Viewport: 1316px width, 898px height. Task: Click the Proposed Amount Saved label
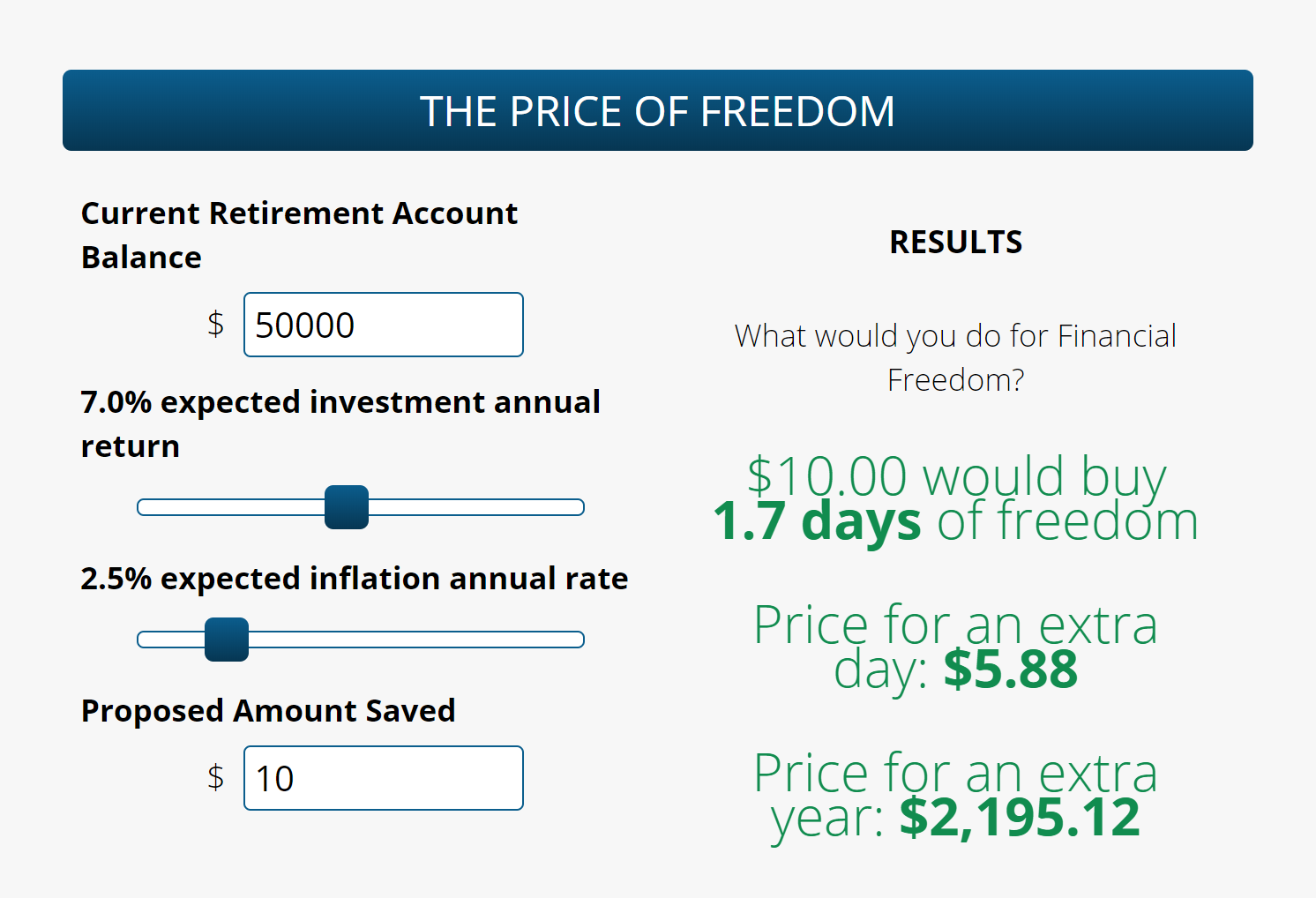pos(268,711)
